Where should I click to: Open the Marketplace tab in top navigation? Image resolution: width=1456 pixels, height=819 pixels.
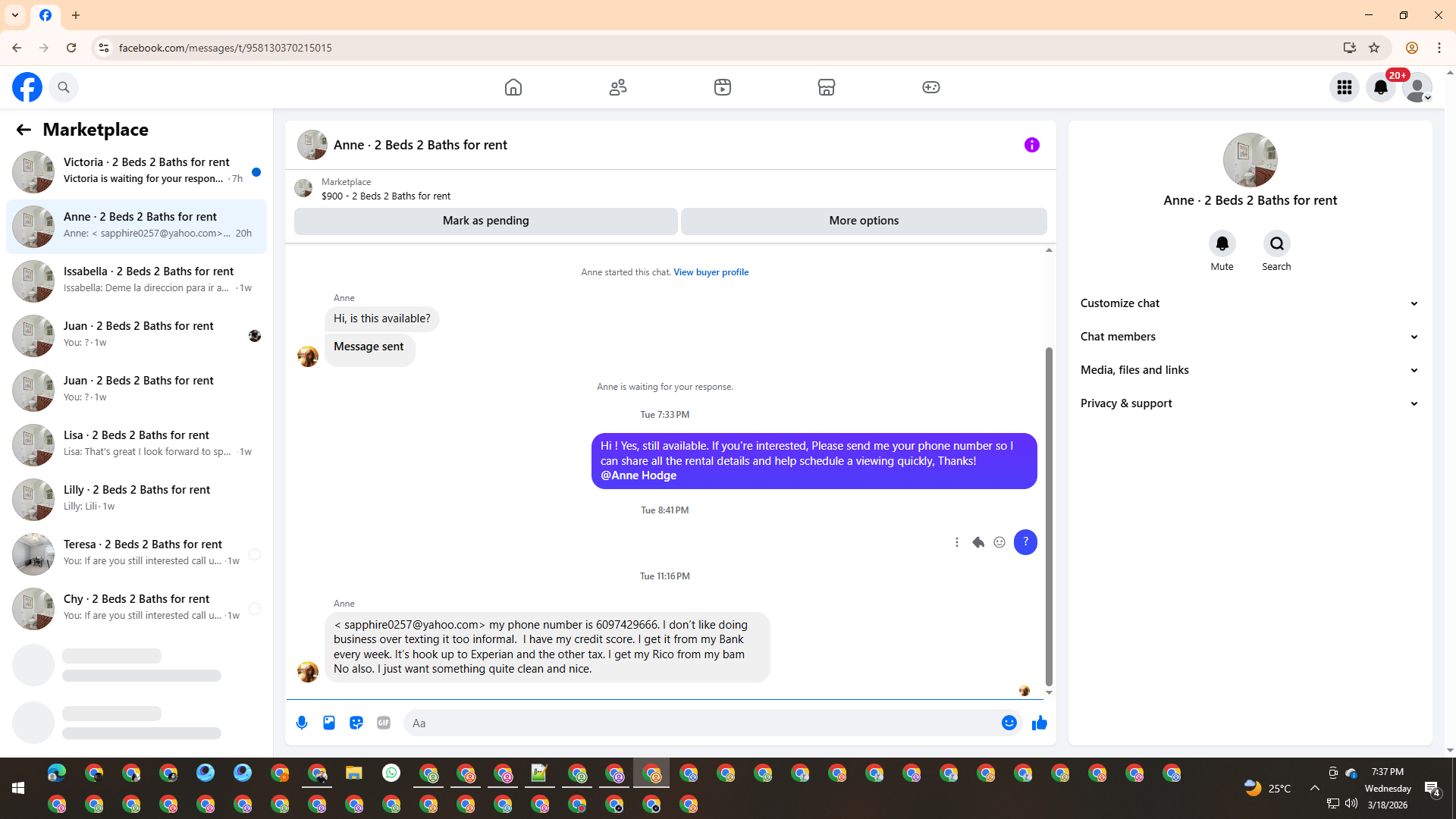(827, 87)
